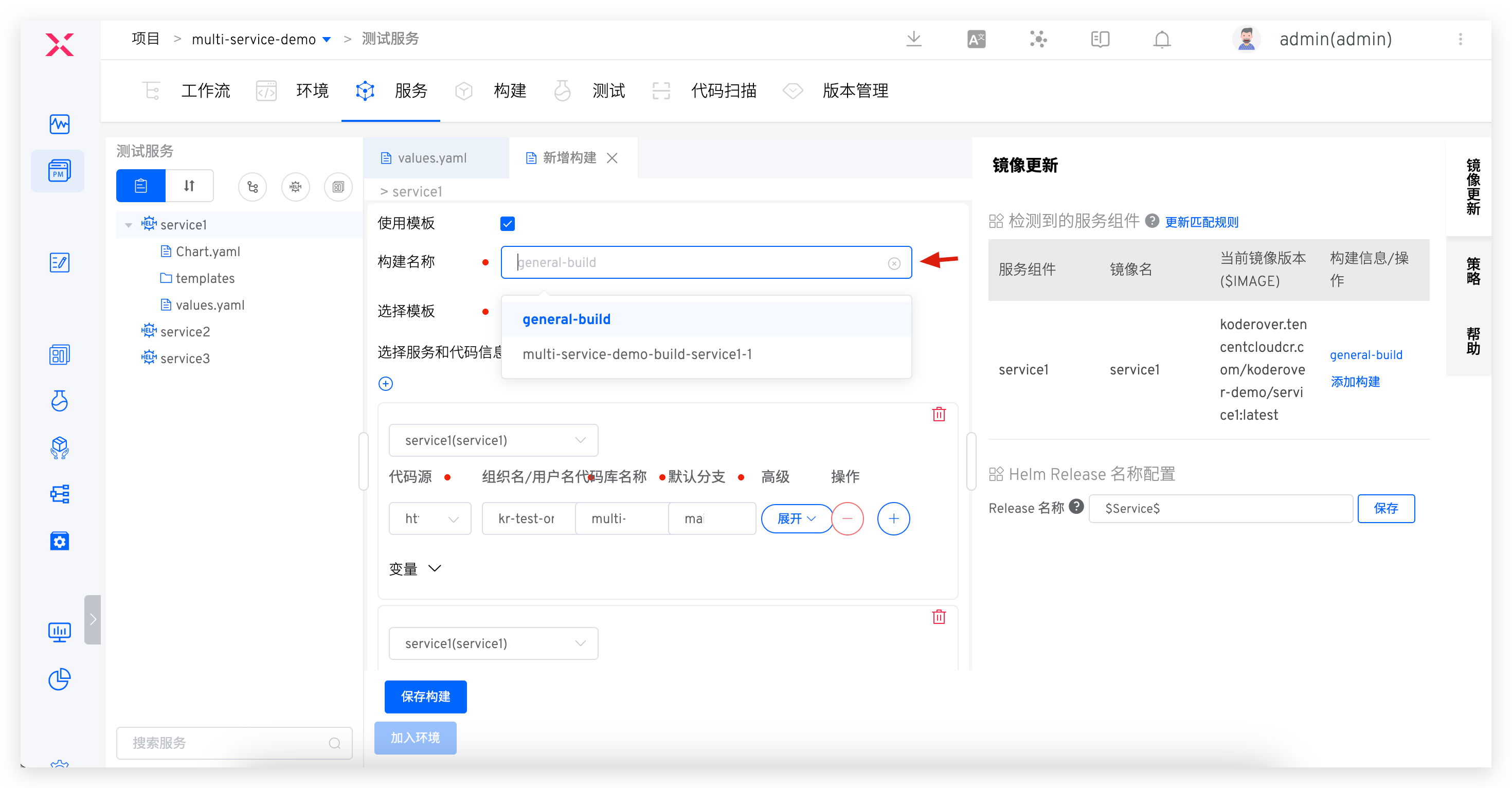Click the Zadig X logo
Viewport: 1512px width, 788px height.
click(x=59, y=45)
